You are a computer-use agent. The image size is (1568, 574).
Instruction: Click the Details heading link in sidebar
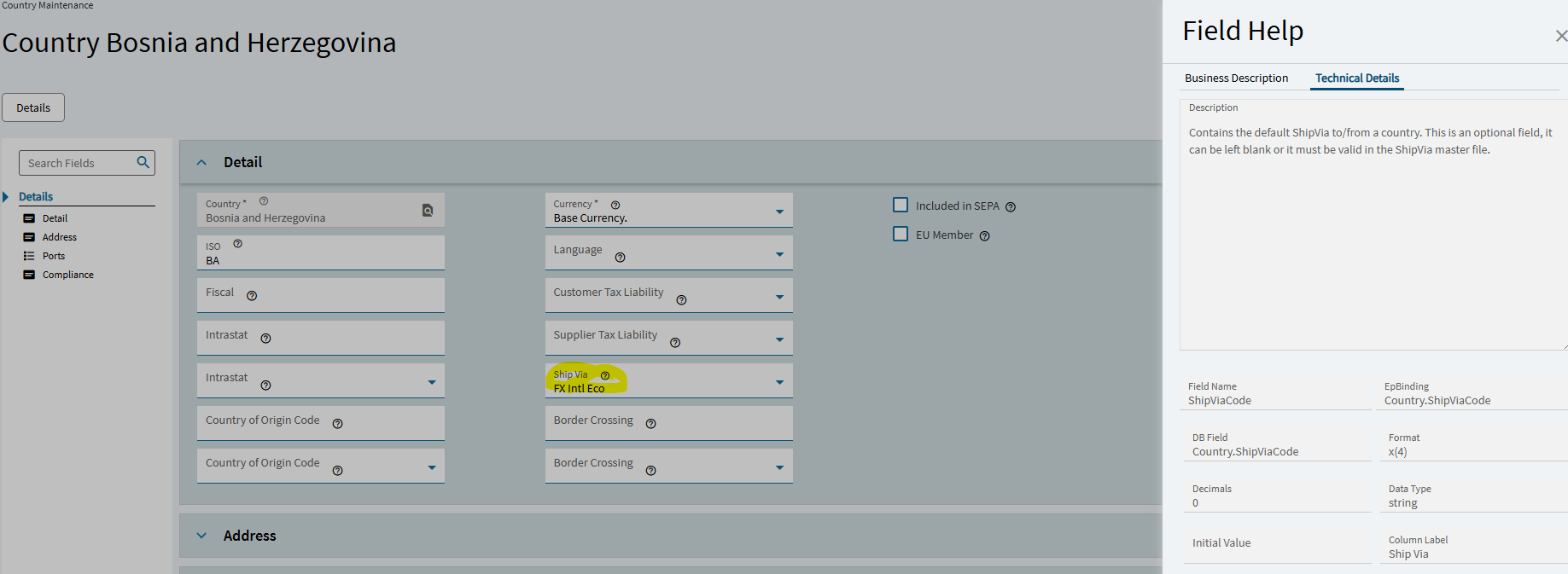(36, 197)
